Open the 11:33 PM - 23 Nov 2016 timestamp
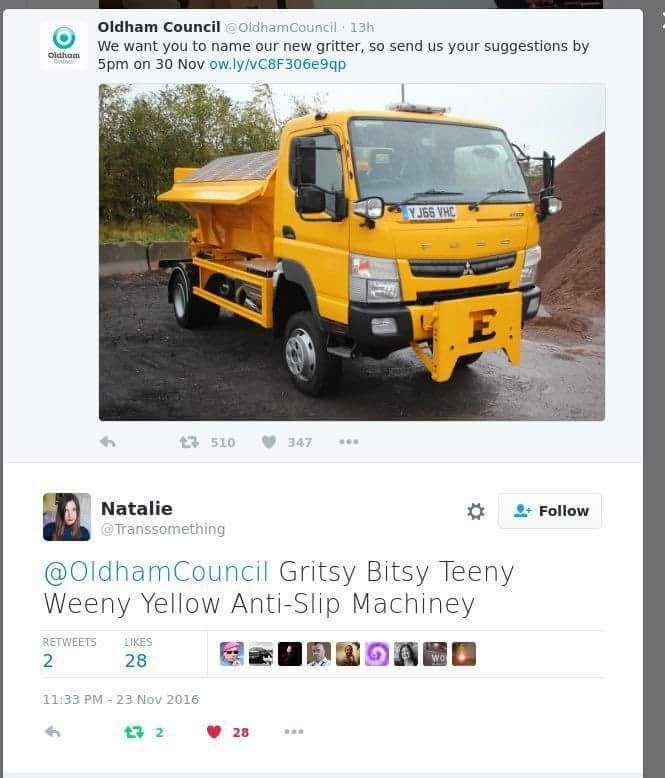Screen dimensions: 665x778 pos(121,699)
